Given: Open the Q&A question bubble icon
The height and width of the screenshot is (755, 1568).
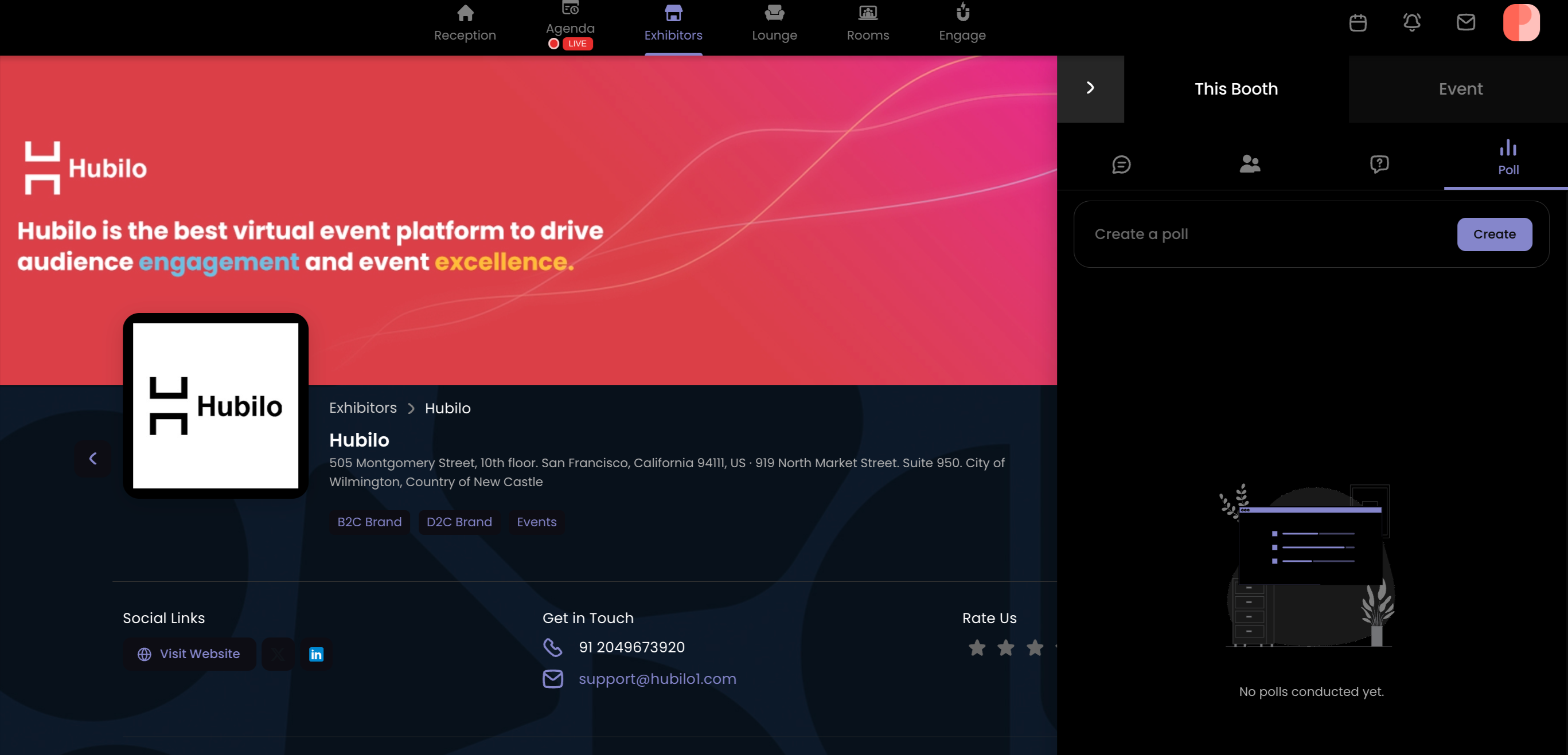Looking at the screenshot, I should (1379, 163).
